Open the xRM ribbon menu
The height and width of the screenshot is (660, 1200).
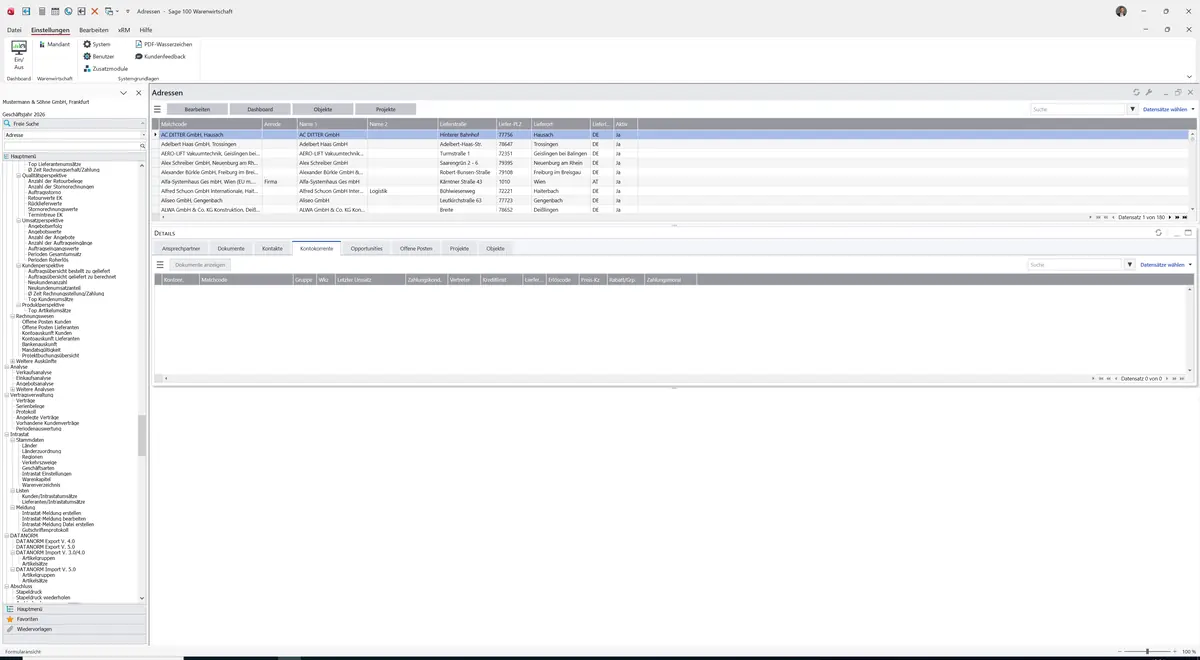pos(124,30)
